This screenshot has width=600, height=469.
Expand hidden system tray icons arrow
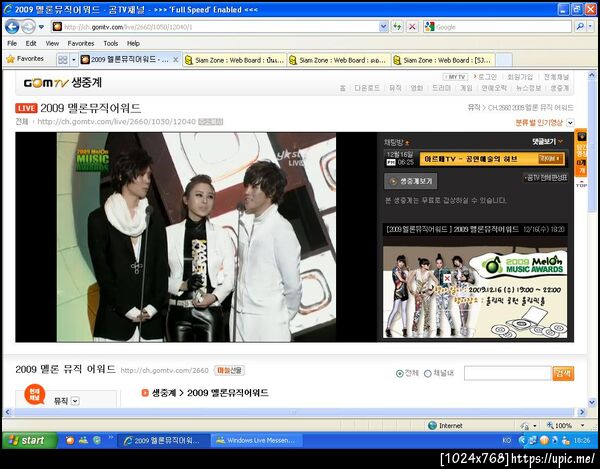[522, 440]
